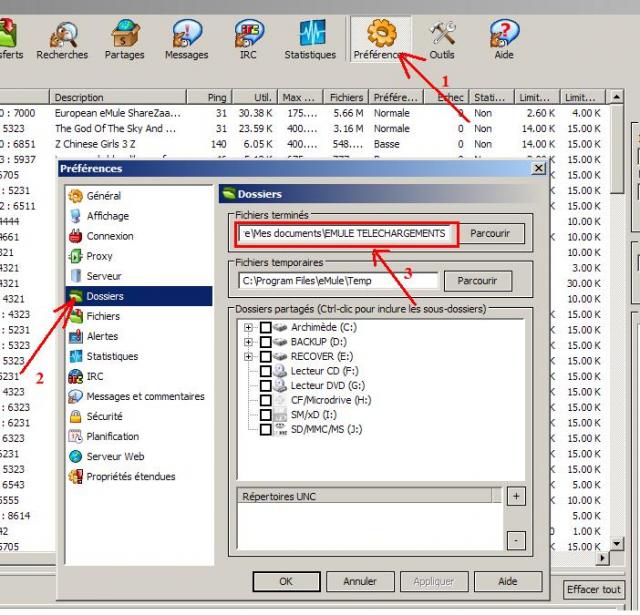Click Parcourir for Fichiers temporaires
Viewport: 640px width, 615px height.
[x=477, y=281]
